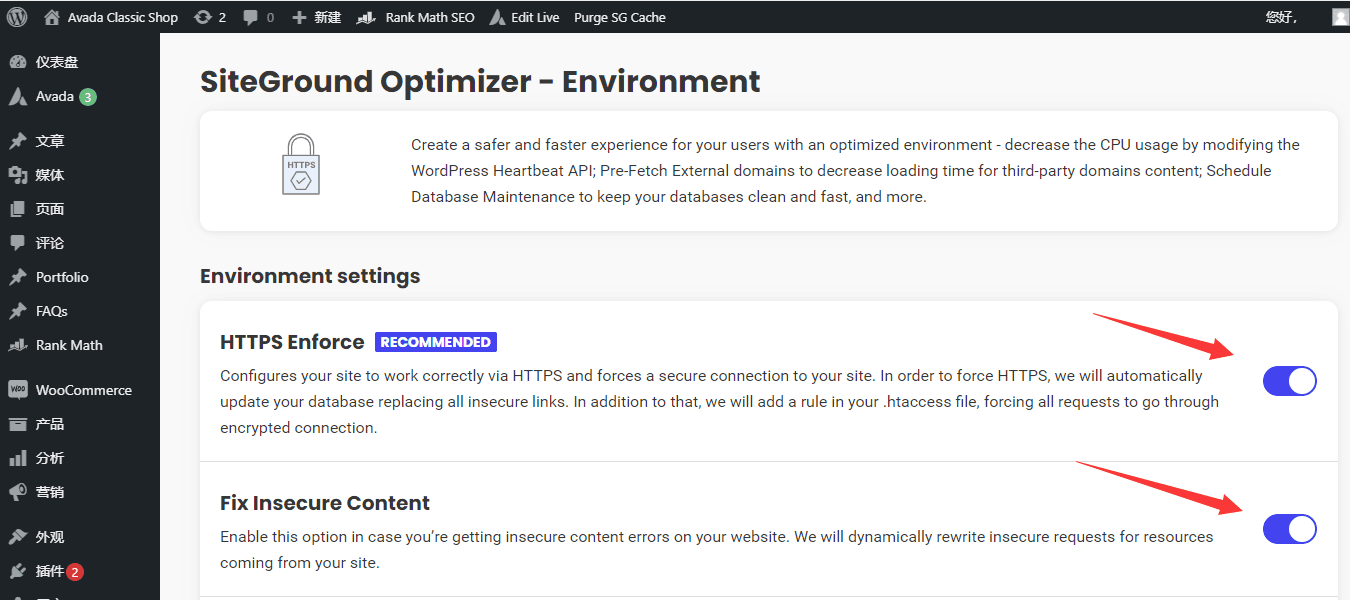
Task: Turn off Fix Insecure Content switch
Action: click(x=1289, y=529)
